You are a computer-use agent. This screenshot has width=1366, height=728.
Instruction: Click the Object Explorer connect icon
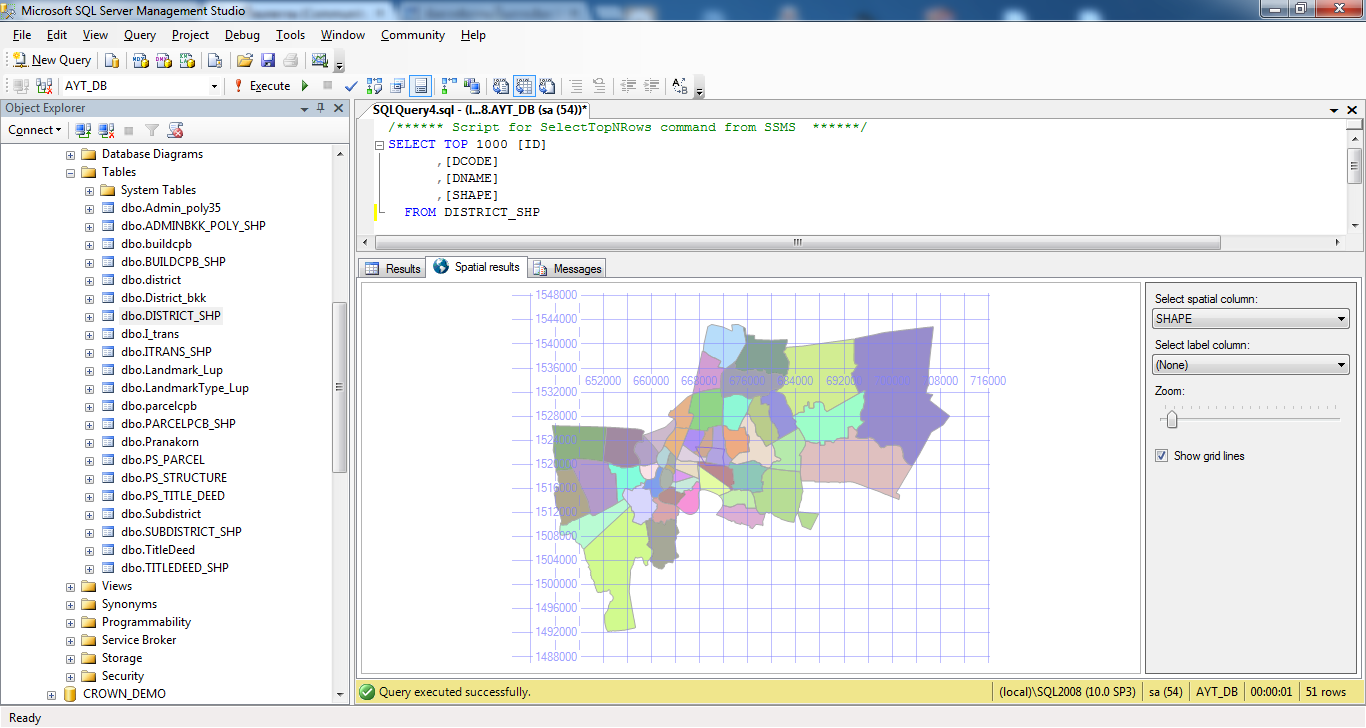tap(83, 130)
